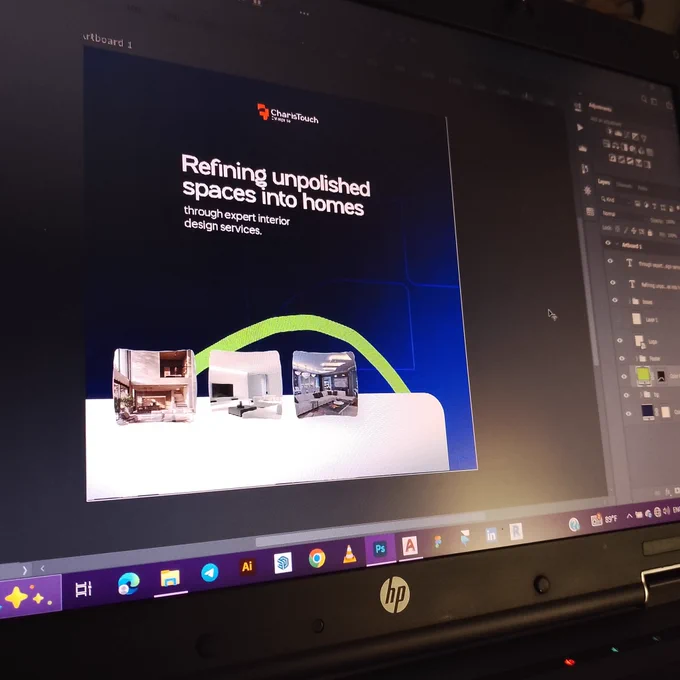
Task: Add a Vibrance adjustment layer
Action: click(x=644, y=138)
